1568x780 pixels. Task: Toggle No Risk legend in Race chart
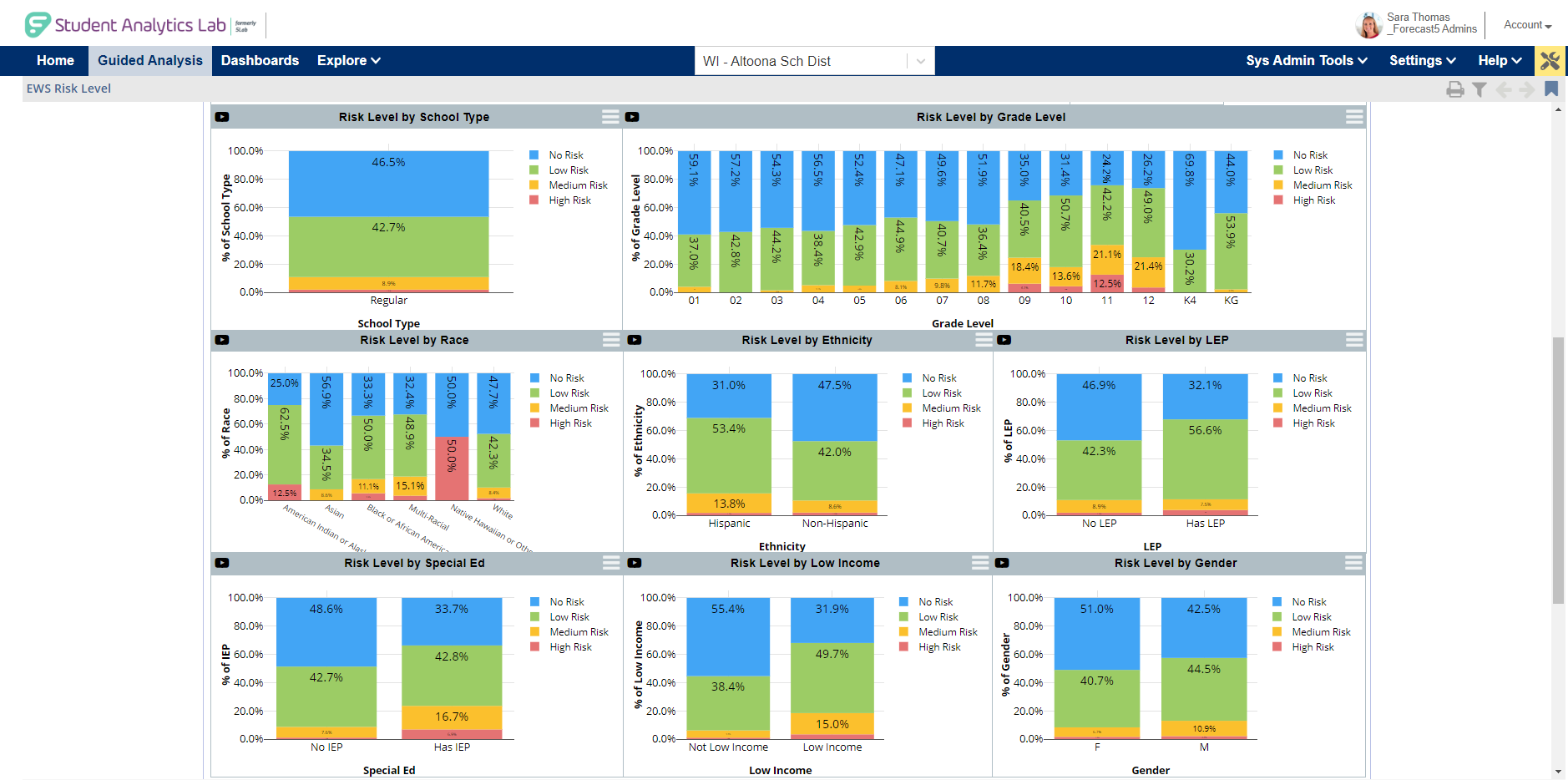557,378
